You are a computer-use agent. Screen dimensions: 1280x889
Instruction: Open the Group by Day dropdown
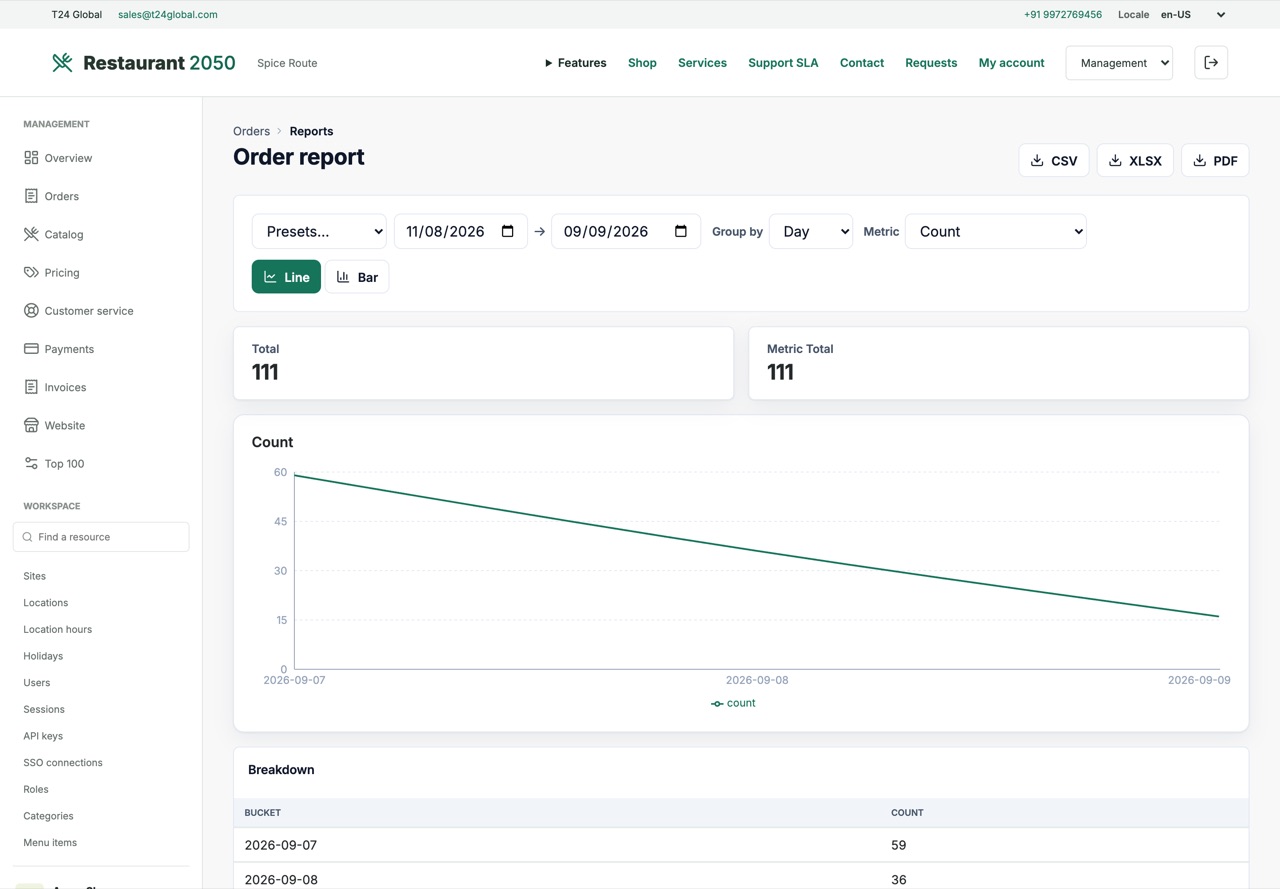[x=811, y=231]
